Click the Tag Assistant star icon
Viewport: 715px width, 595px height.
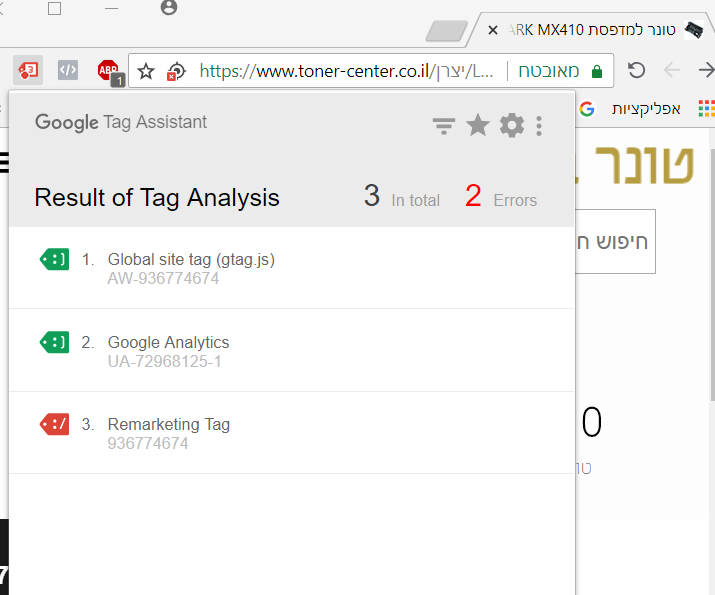coord(477,125)
